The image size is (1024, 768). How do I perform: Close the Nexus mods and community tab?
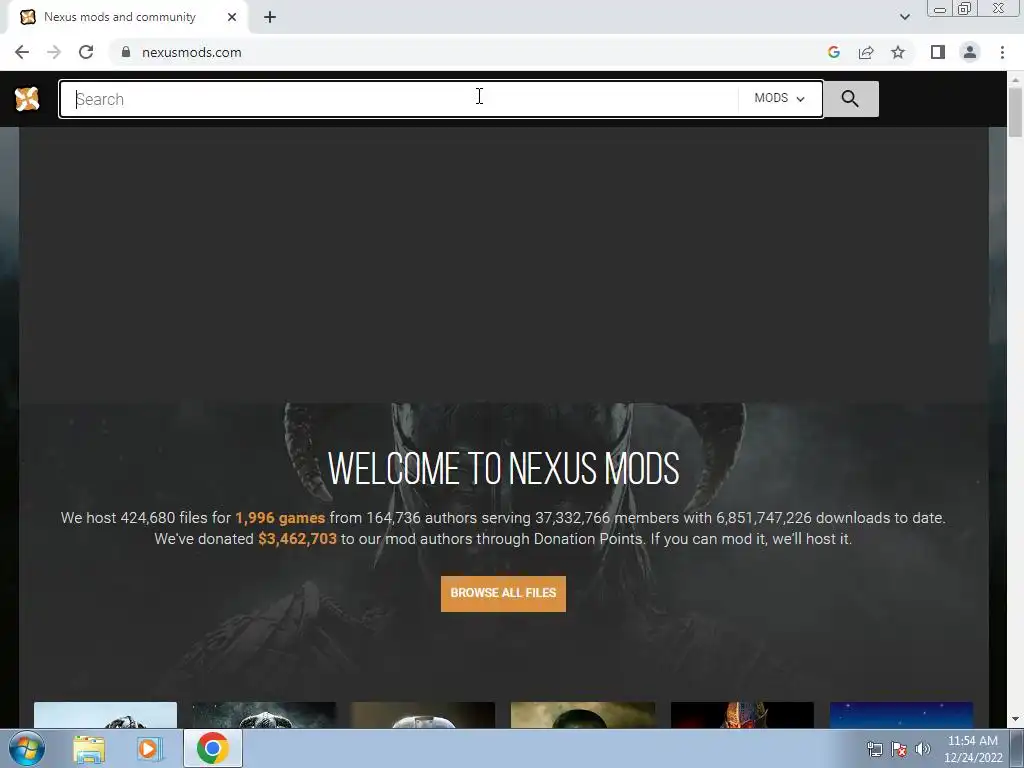[x=232, y=17]
